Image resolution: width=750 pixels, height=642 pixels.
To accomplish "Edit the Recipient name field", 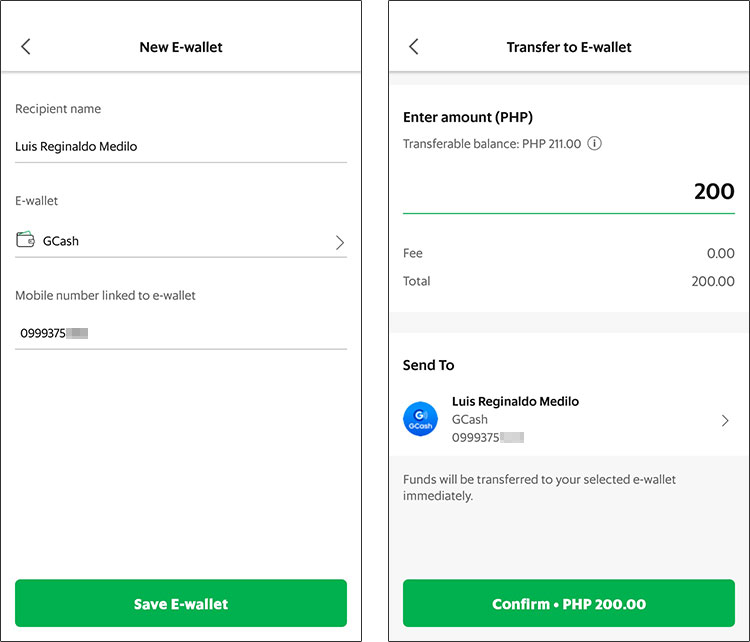I will tap(181, 146).
